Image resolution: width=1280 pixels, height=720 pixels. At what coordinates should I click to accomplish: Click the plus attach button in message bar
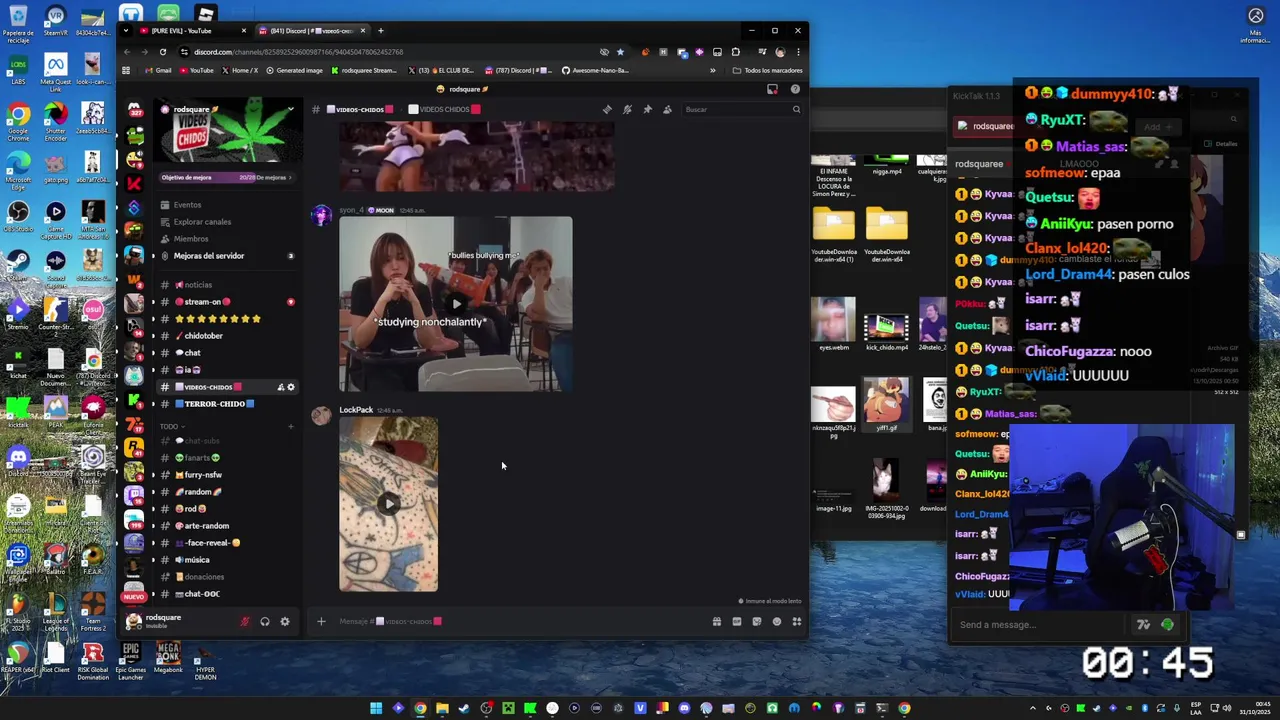(x=321, y=621)
